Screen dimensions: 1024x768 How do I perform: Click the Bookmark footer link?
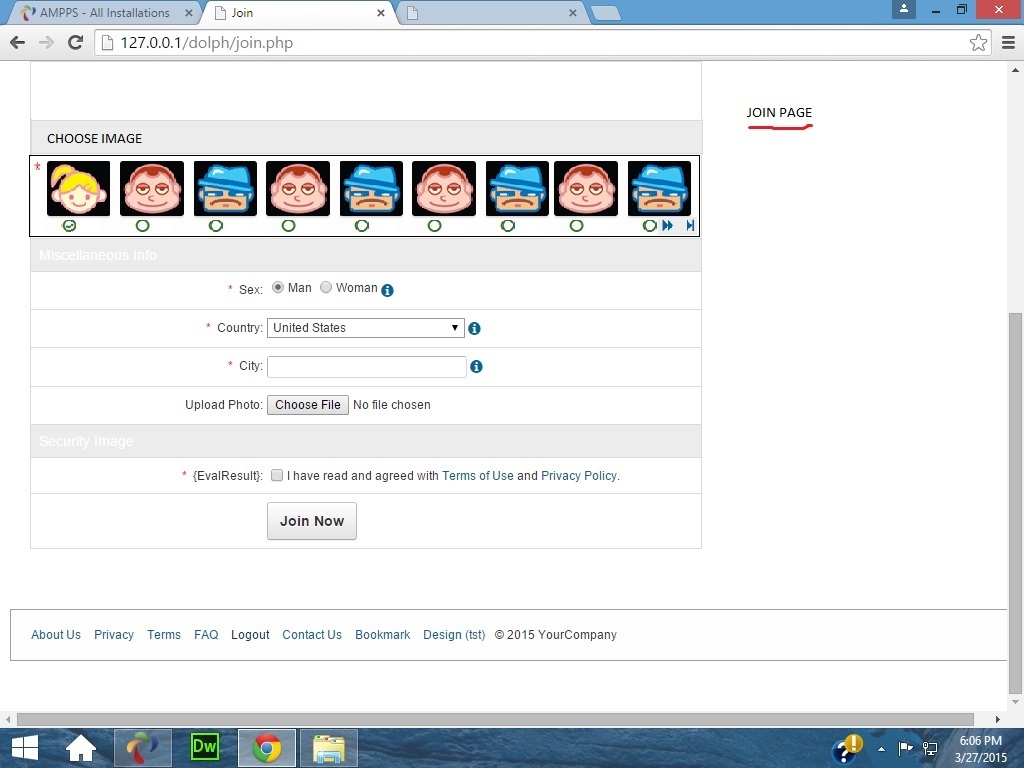[x=383, y=635]
